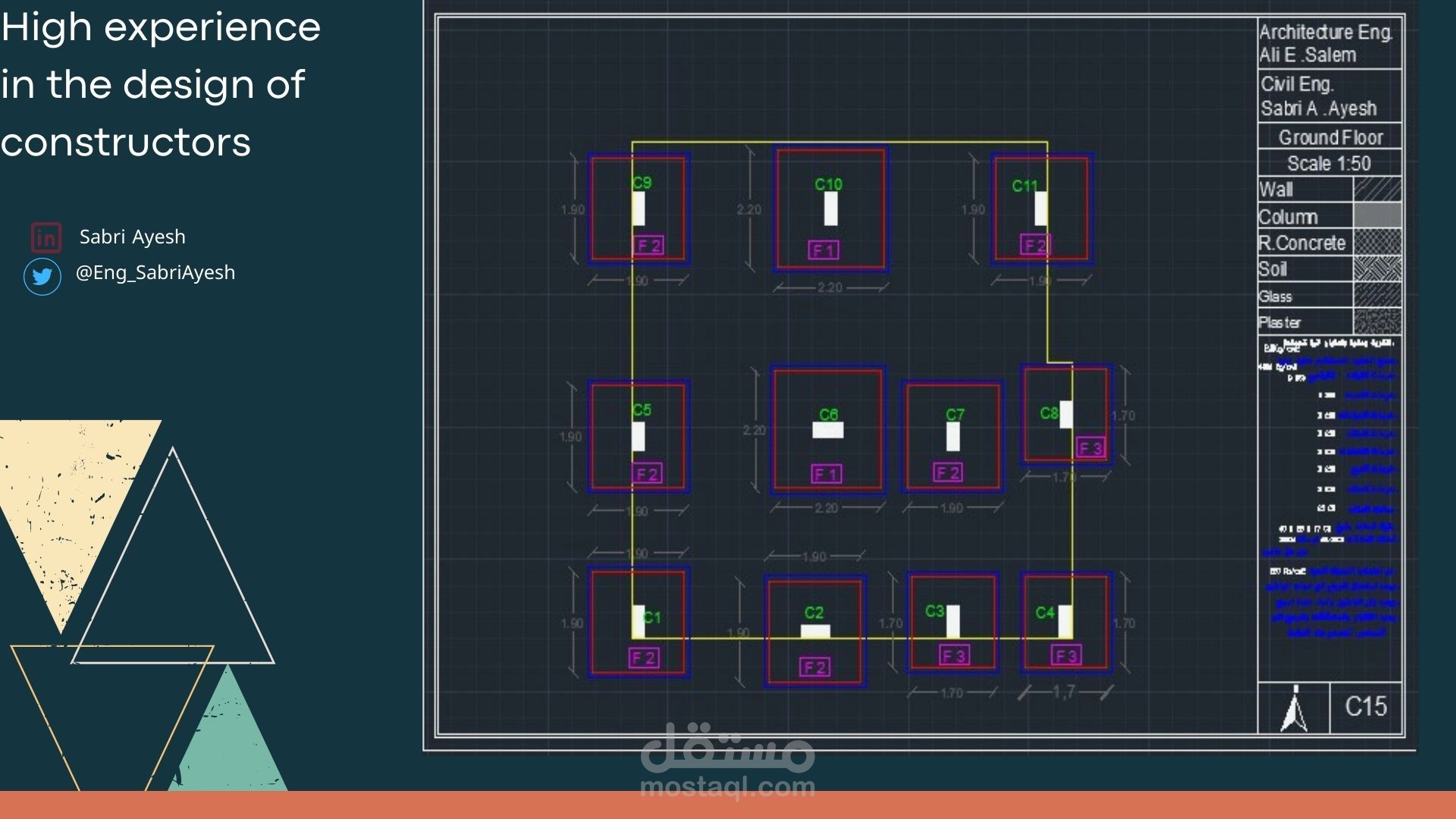
Task: Select the Ground Floor title cell
Action: coord(1330,137)
